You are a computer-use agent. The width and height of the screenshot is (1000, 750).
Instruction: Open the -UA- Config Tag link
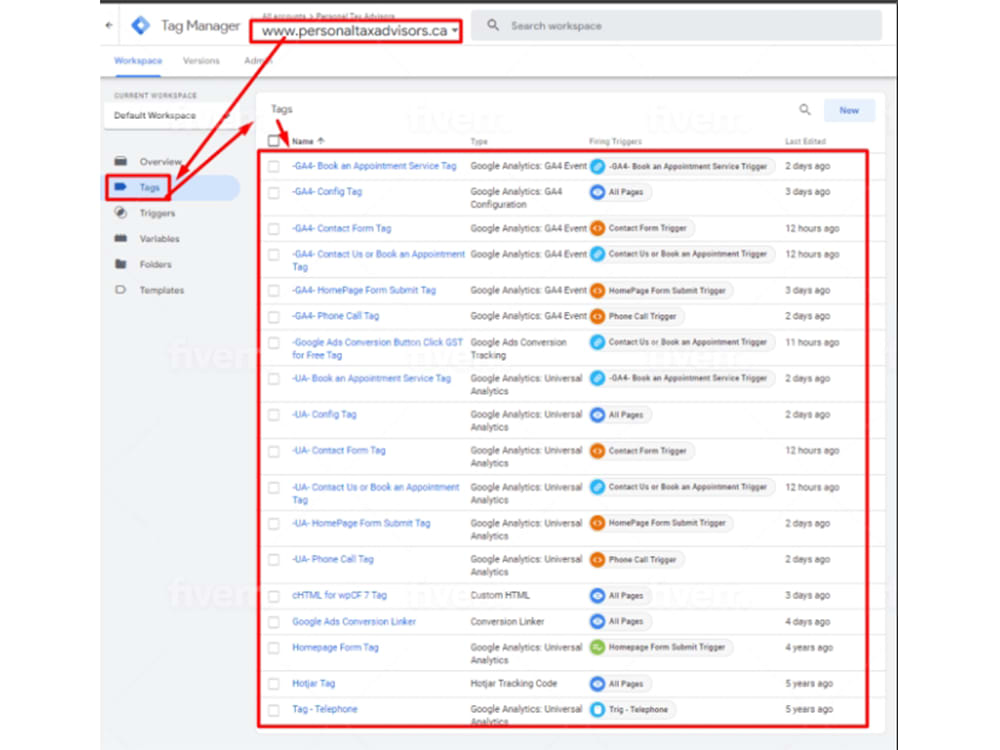click(x=324, y=415)
